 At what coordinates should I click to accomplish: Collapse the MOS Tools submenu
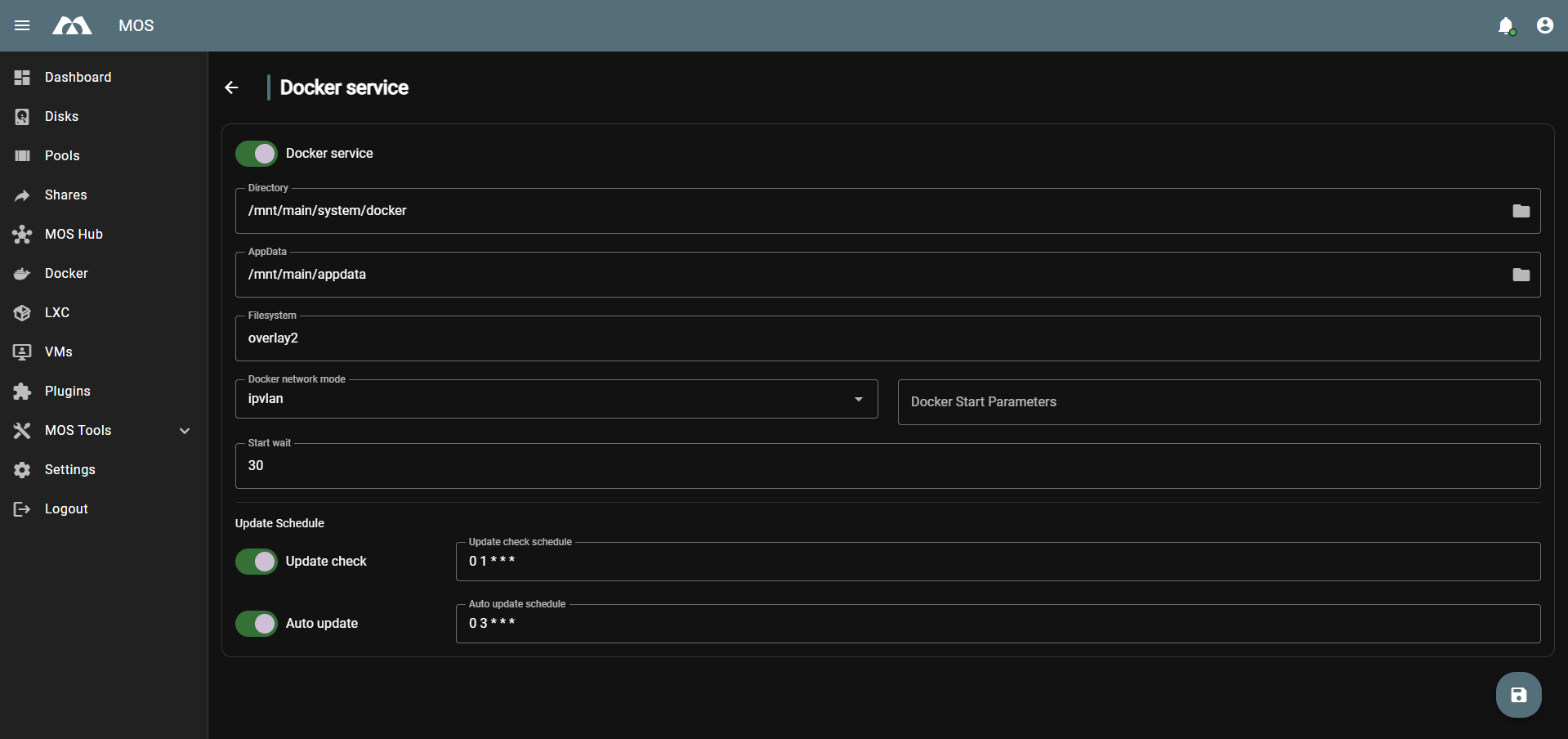pos(184,430)
